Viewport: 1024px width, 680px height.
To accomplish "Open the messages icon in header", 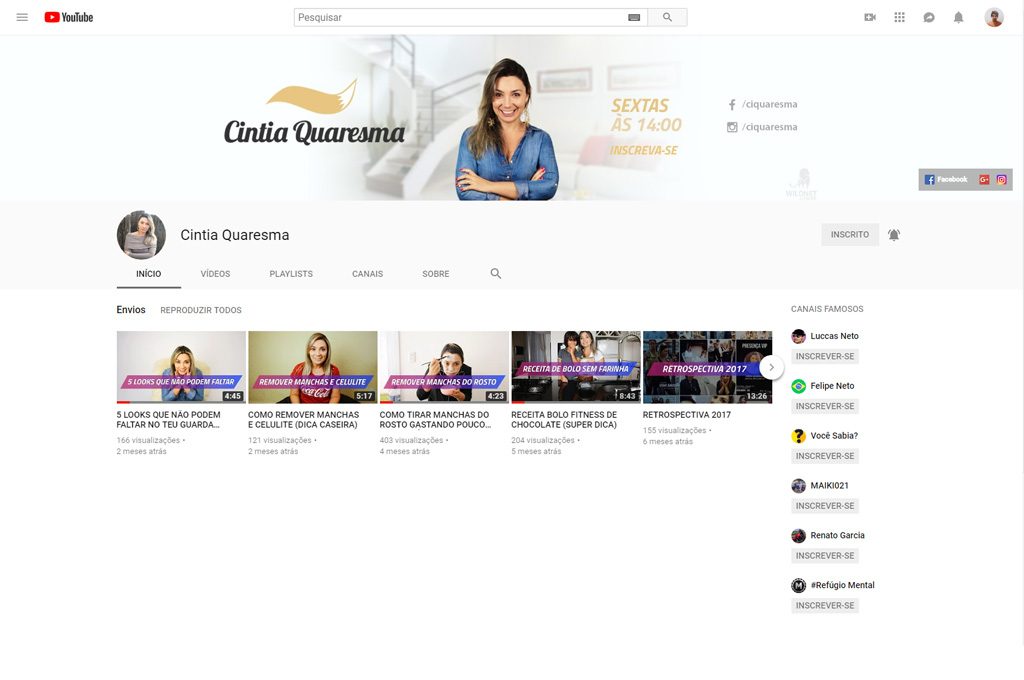I will click(x=929, y=17).
